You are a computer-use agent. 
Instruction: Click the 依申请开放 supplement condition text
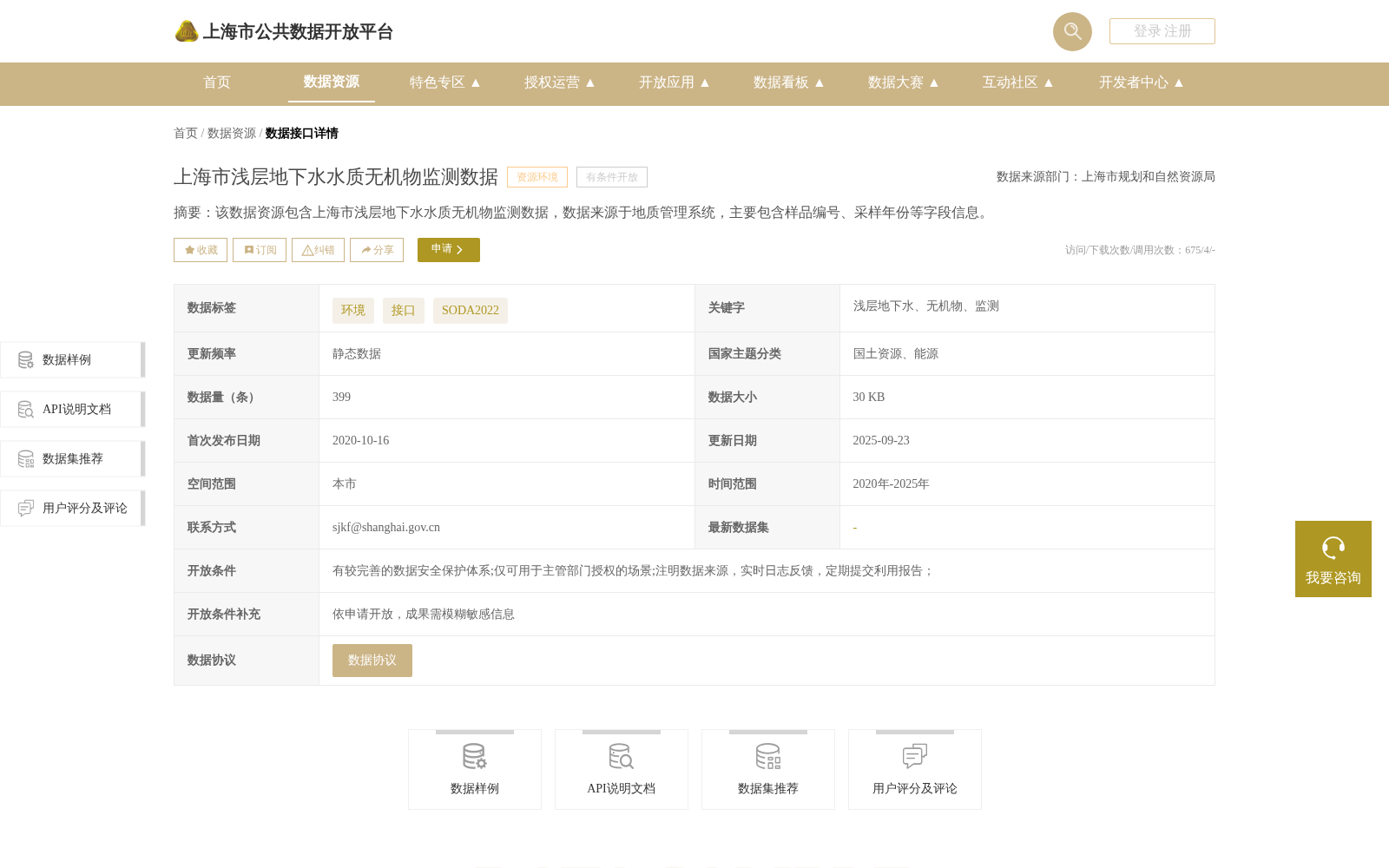click(x=424, y=614)
